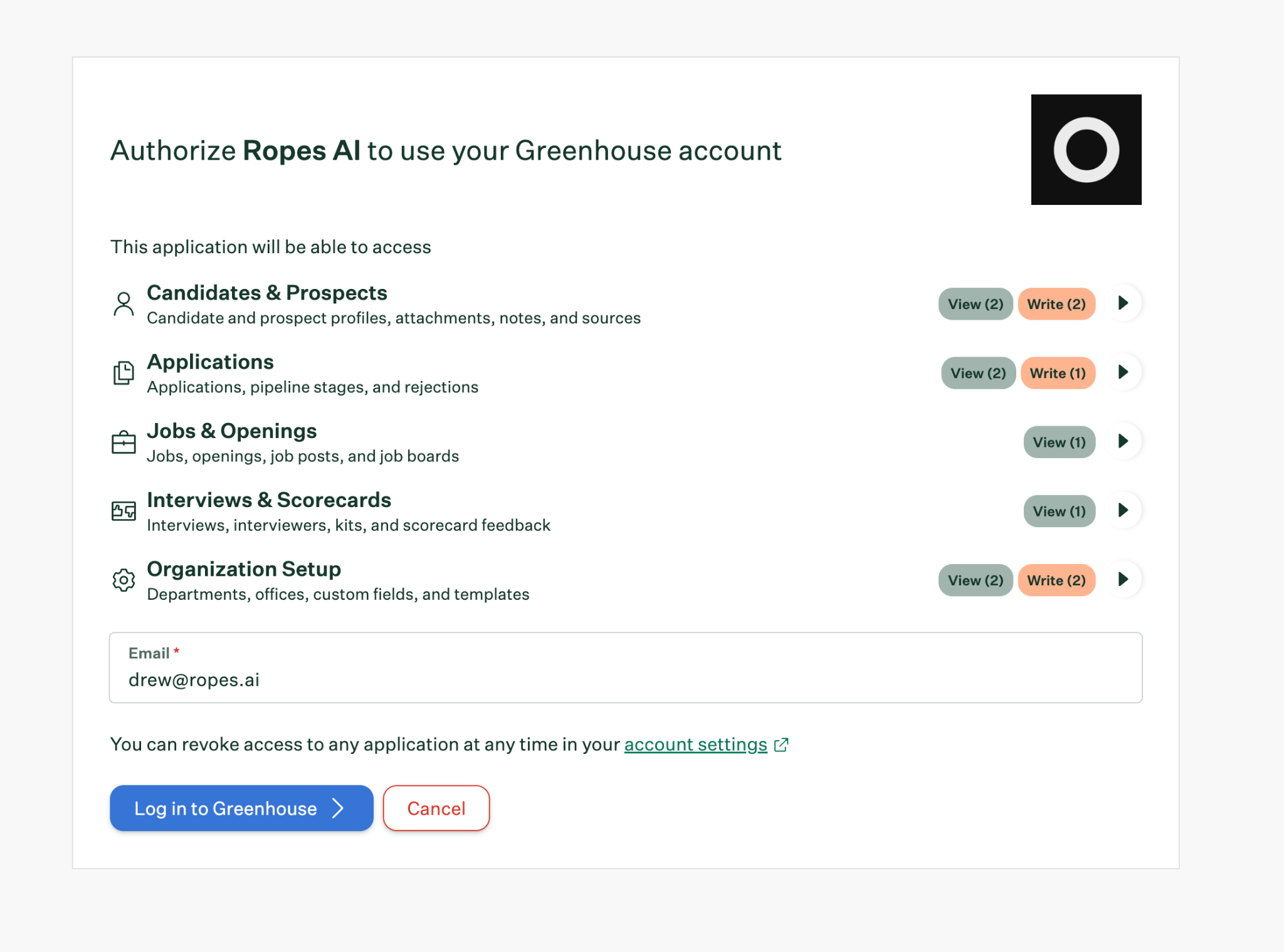
Task: Click View (2) badge for Organization Setup
Action: click(976, 580)
